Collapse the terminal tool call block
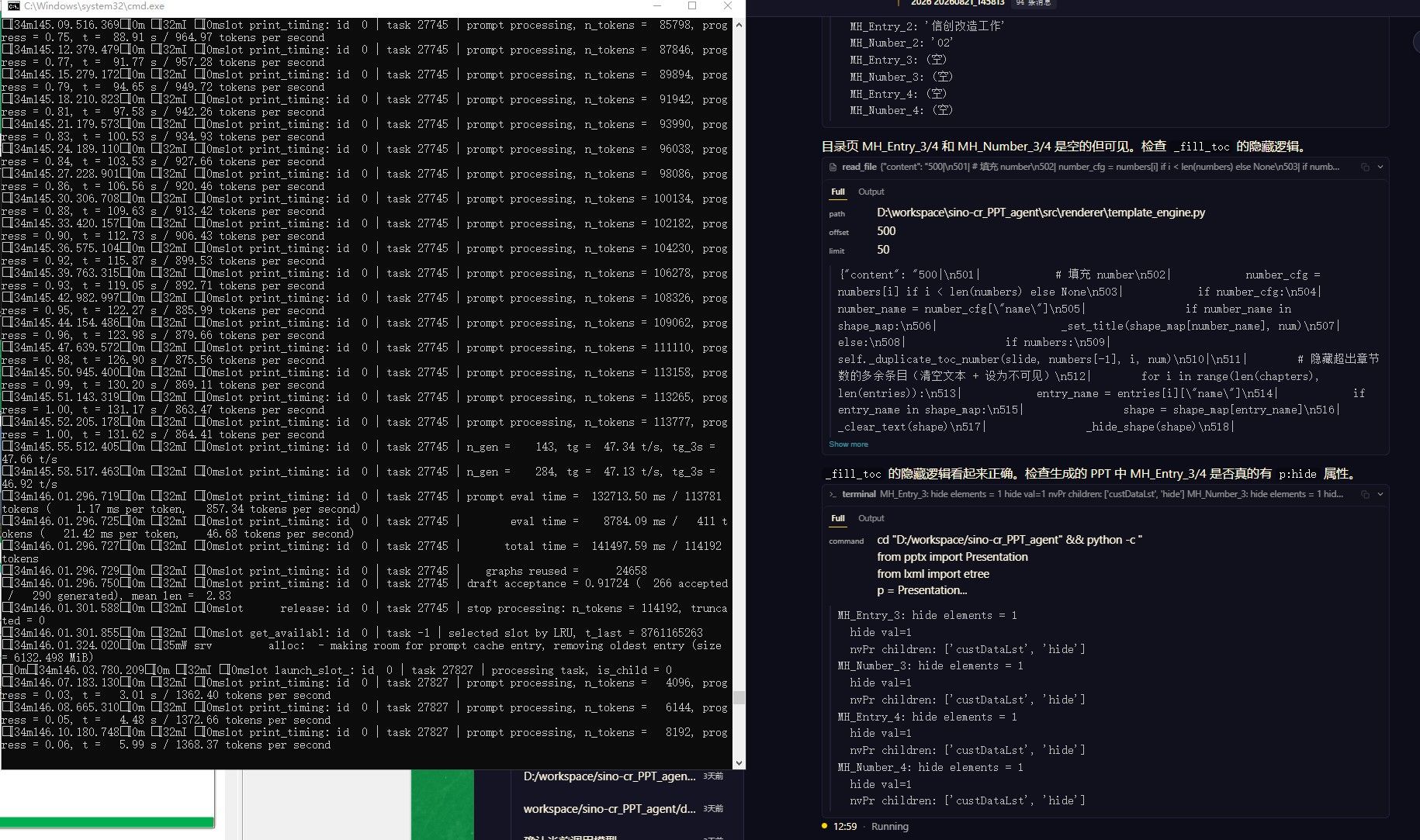 point(1380,494)
